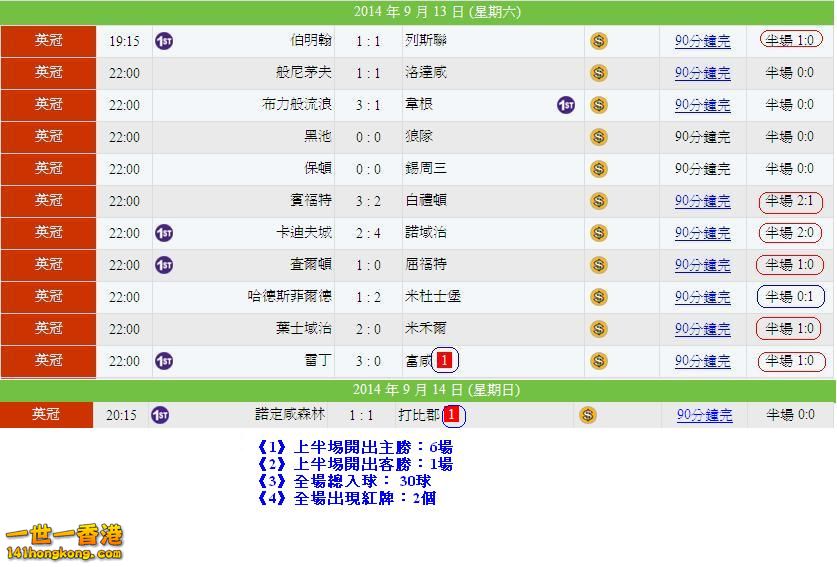Select the team name 諾域治
837x567 pixels.
point(426,233)
